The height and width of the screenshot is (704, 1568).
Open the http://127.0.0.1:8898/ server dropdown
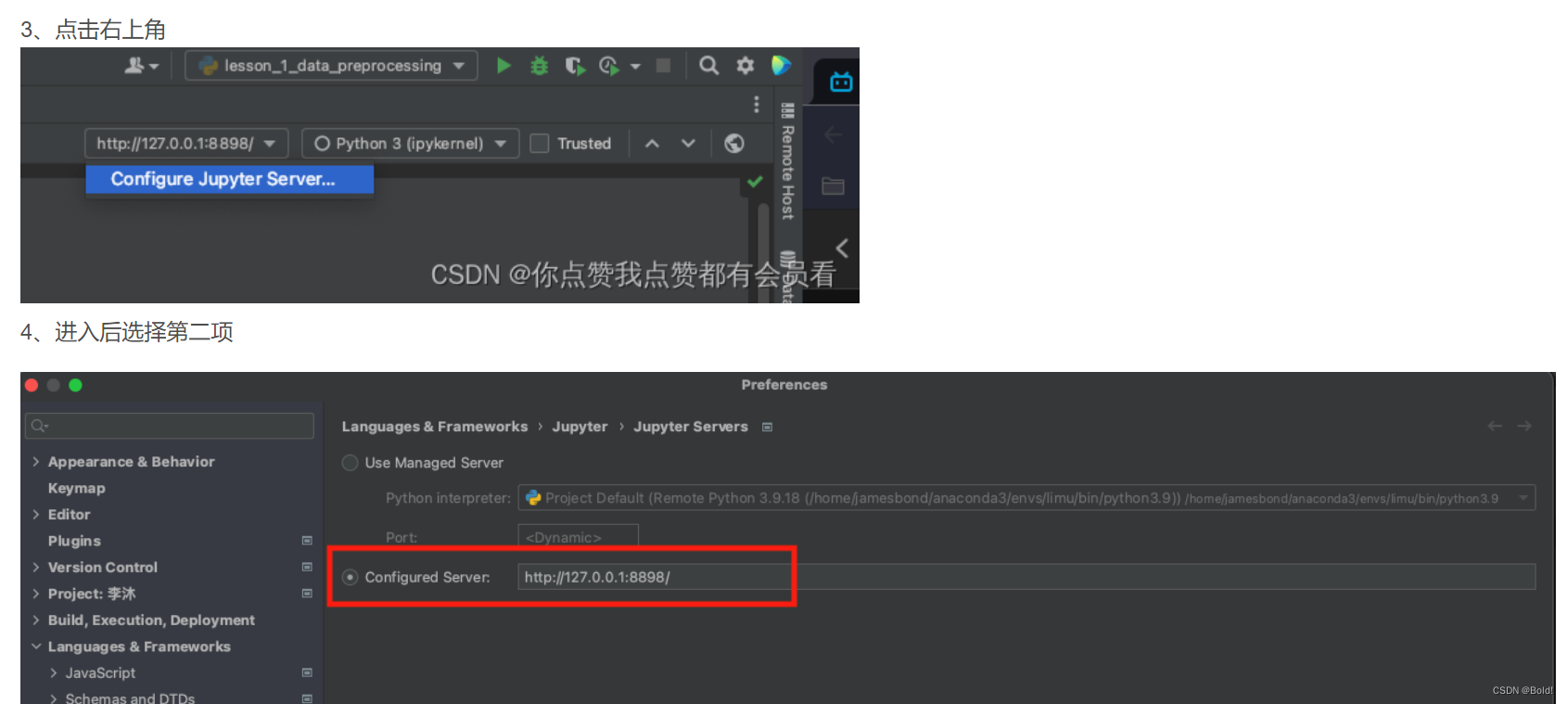click(x=186, y=144)
